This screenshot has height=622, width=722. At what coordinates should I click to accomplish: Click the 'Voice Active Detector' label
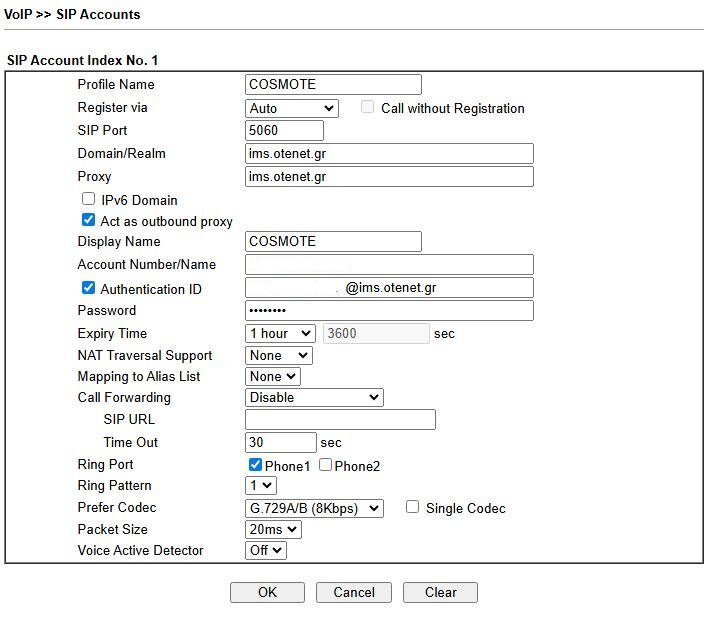[x=140, y=550]
